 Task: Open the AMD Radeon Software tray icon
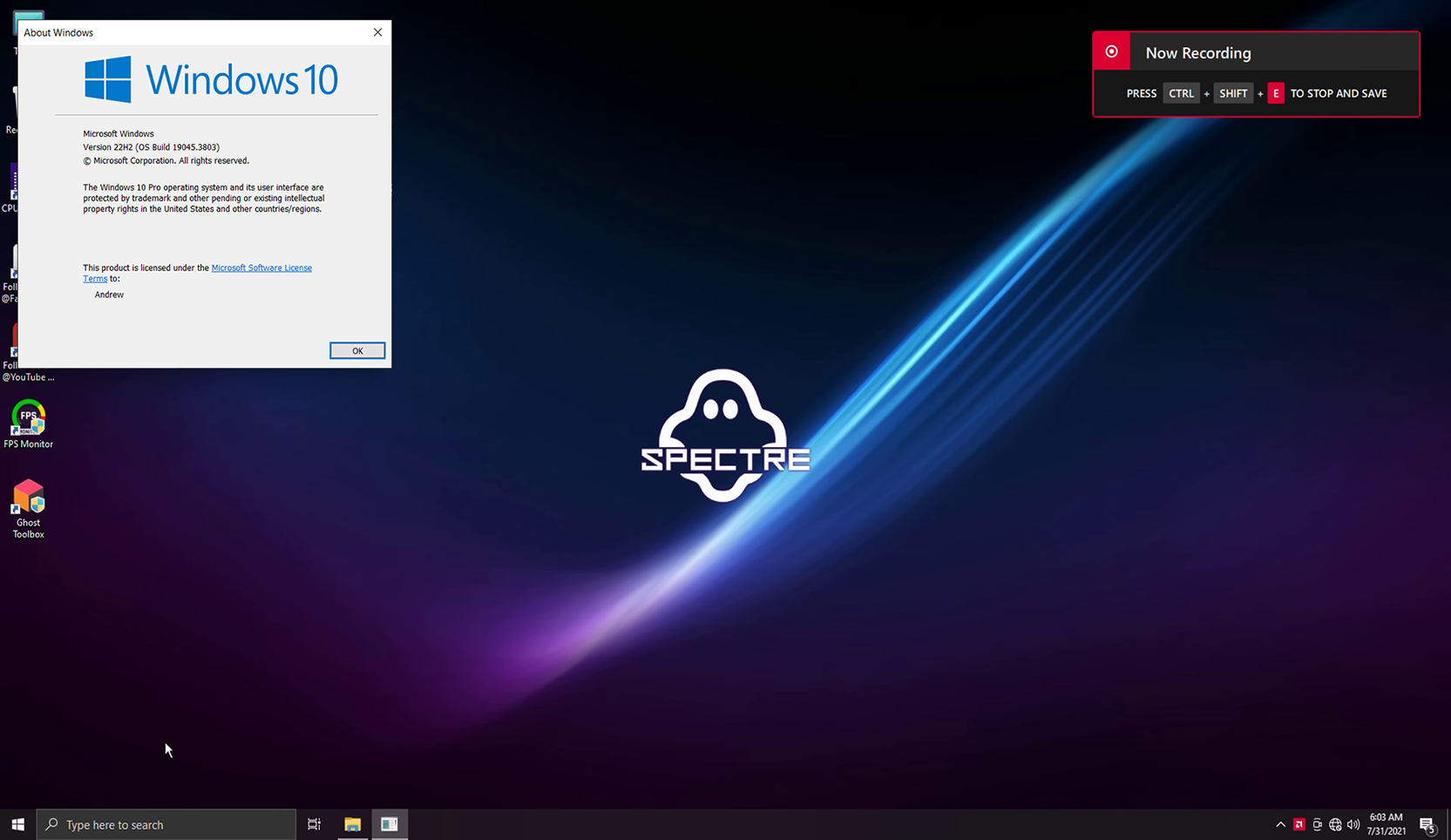pyautogui.click(x=1298, y=824)
